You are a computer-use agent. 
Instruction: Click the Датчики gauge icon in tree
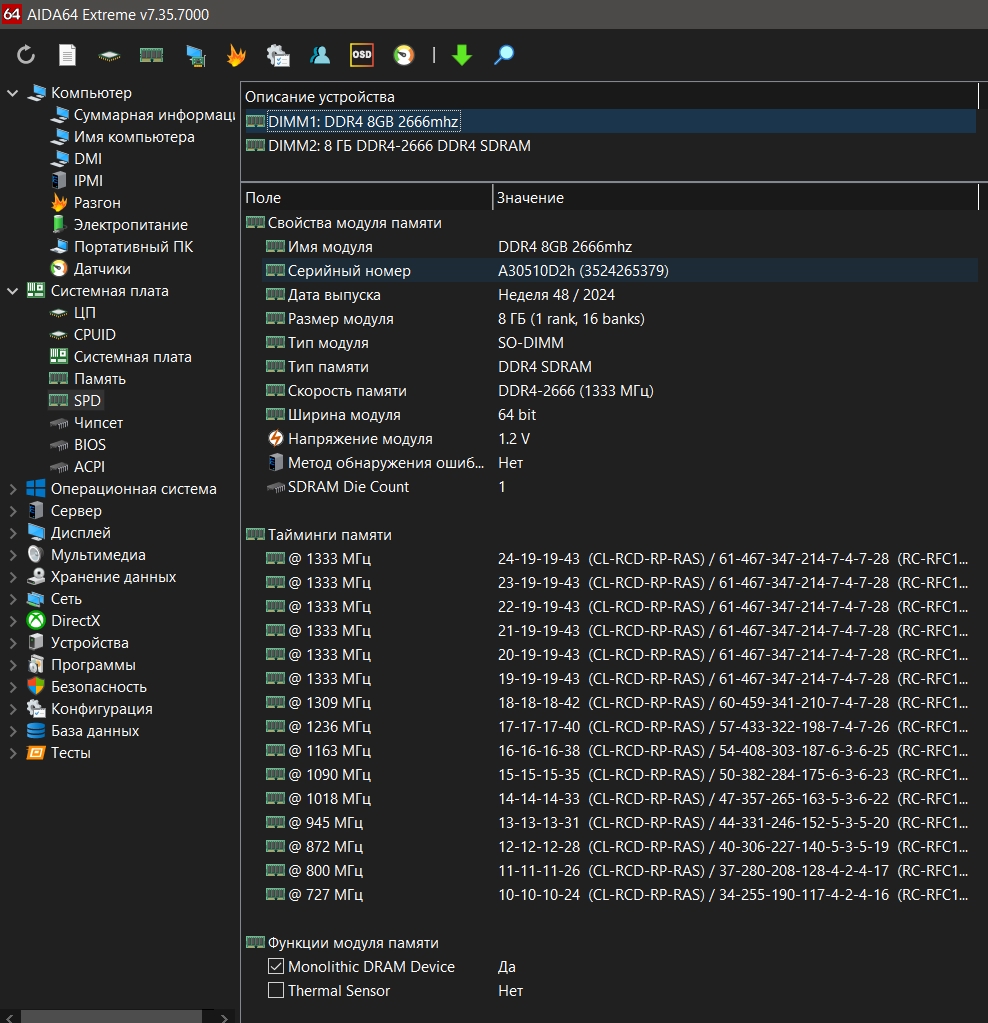[x=59, y=268]
